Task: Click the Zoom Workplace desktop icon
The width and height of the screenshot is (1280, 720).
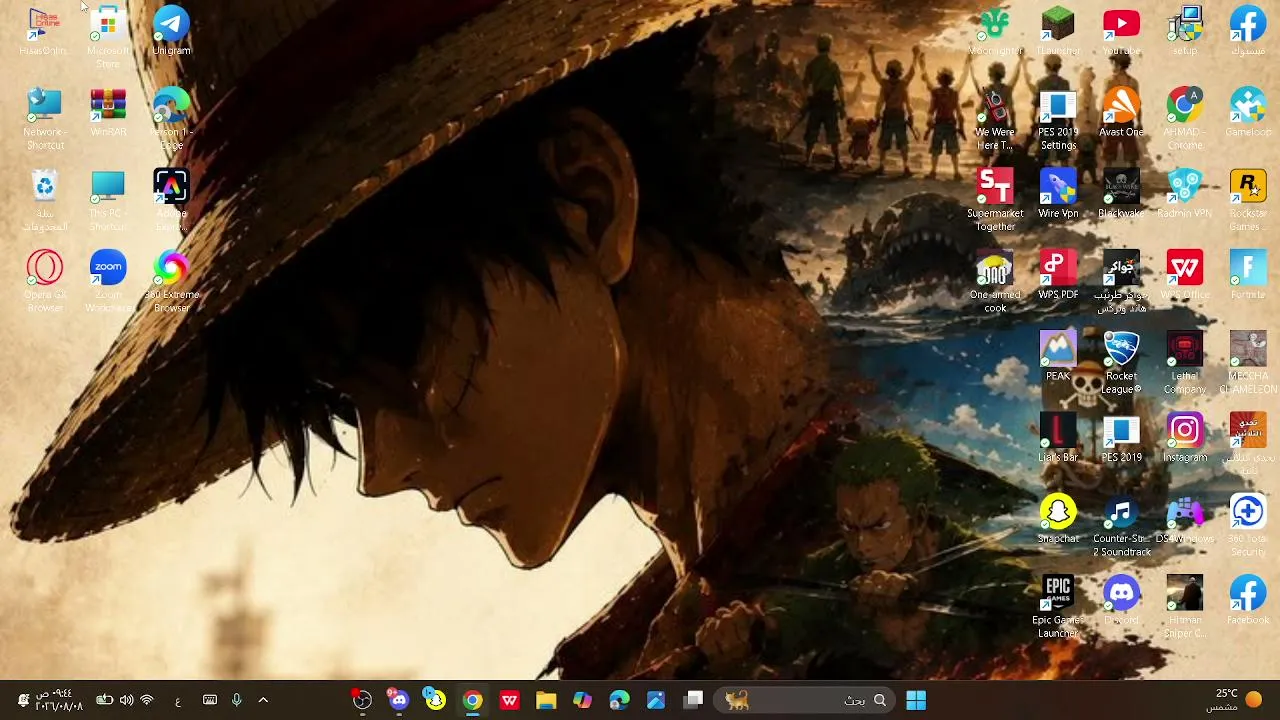Action: pyautogui.click(x=108, y=281)
